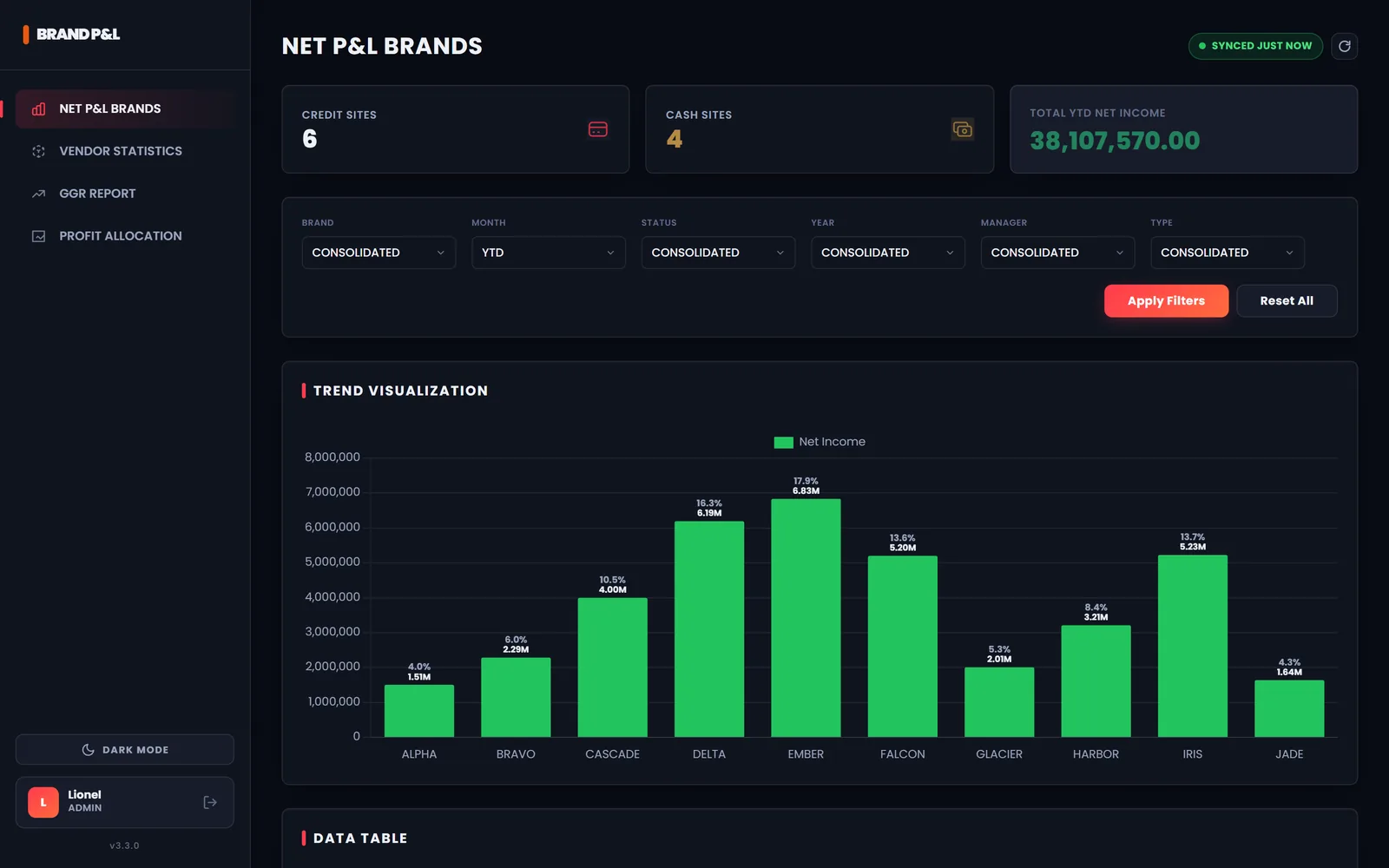This screenshot has height=868, width=1389.
Task: Open Vendor Statistics in the sidebar
Action: point(124,151)
